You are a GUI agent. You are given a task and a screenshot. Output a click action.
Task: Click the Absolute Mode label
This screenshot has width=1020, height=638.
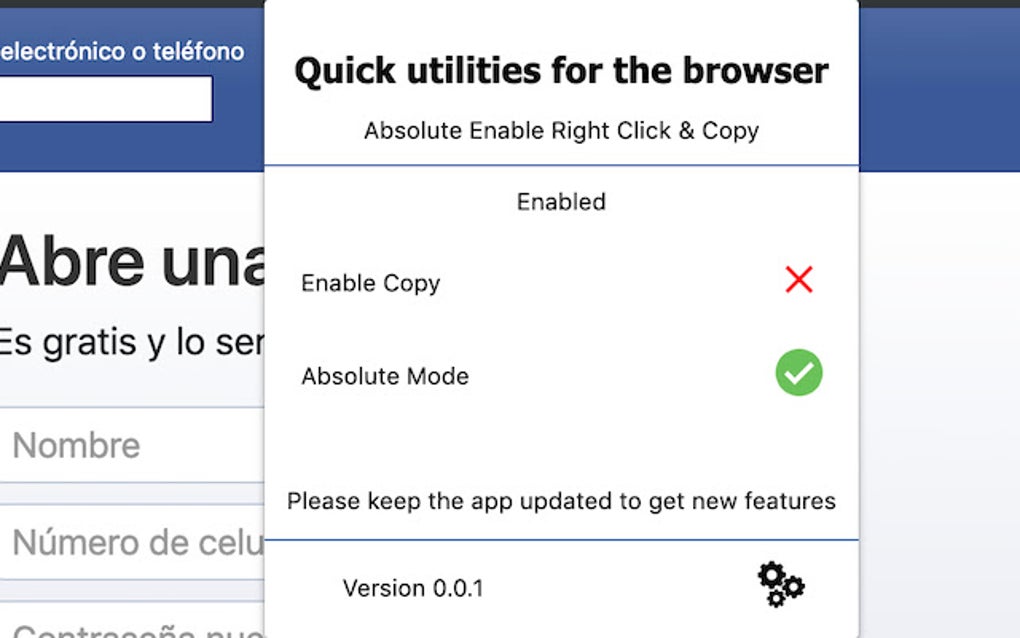coord(385,376)
